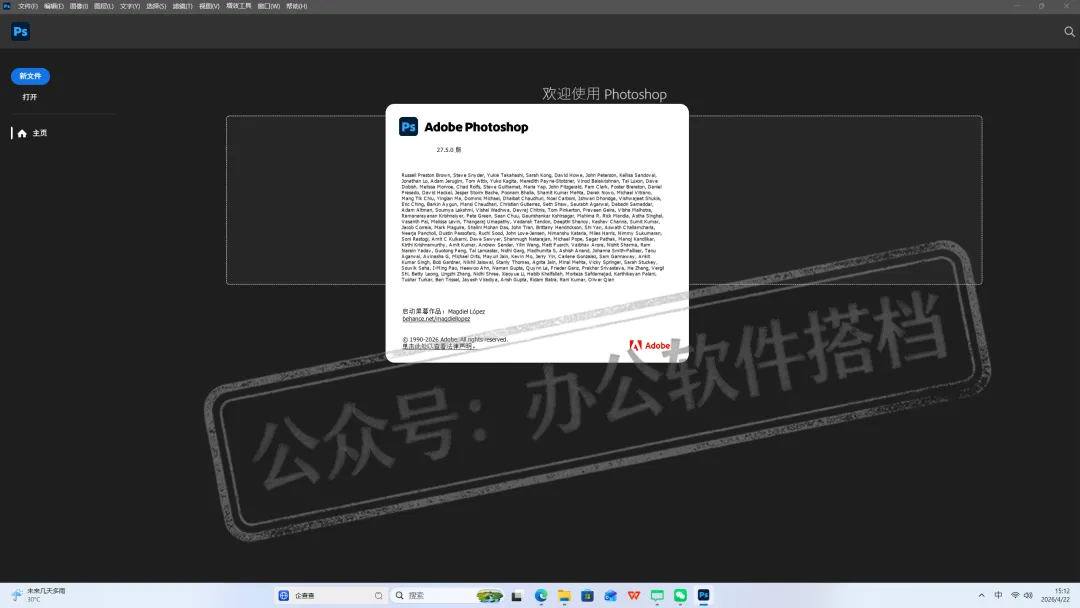
Task: Open the 文件(F) menu
Action: pyautogui.click(x=28, y=6)
